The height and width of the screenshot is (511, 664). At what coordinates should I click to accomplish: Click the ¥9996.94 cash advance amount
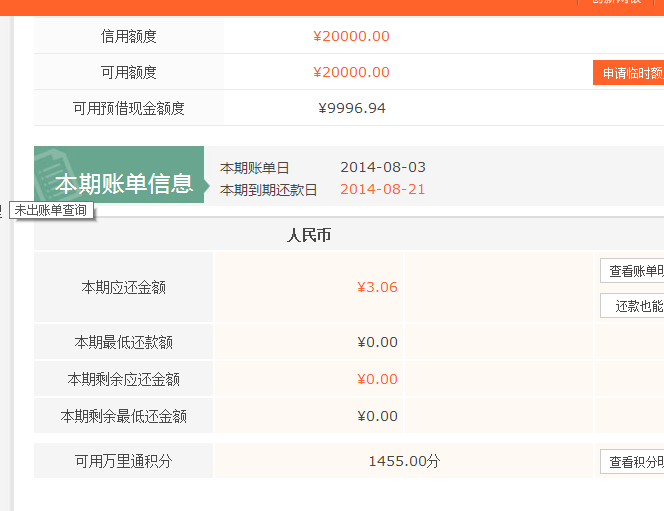coord(352,108)
